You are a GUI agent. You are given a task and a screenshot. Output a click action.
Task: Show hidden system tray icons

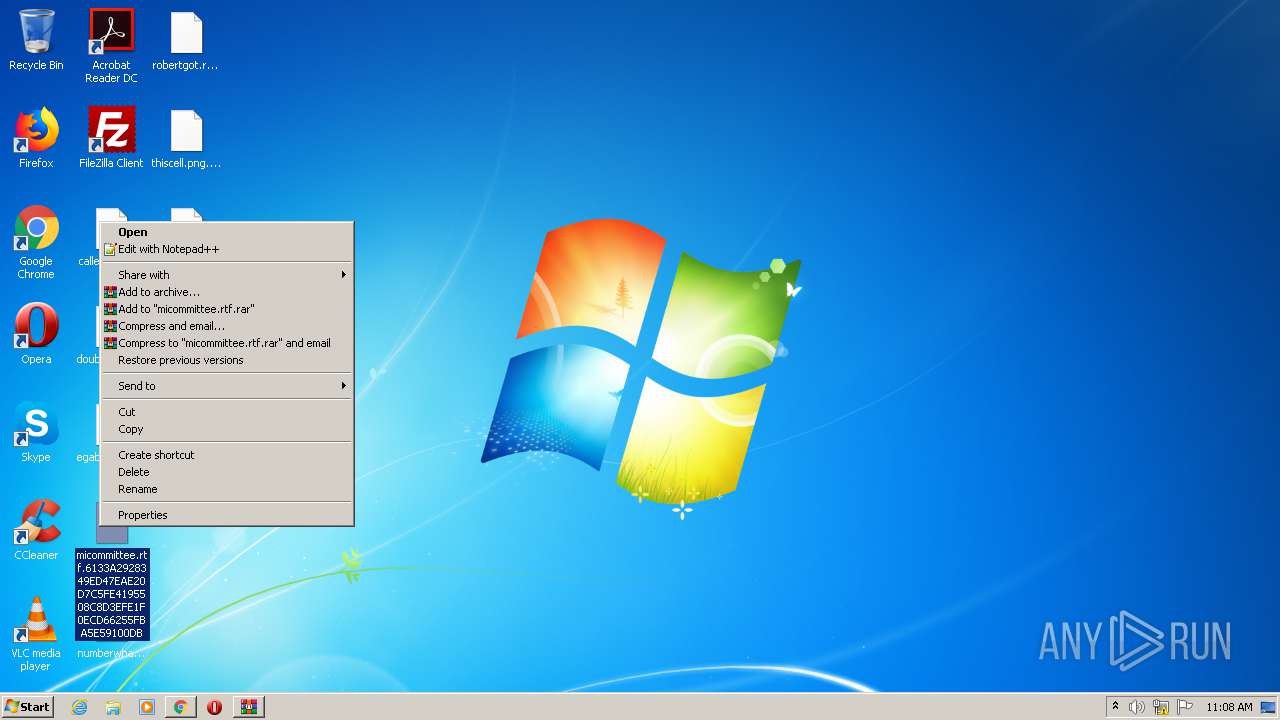[1115, 707]
